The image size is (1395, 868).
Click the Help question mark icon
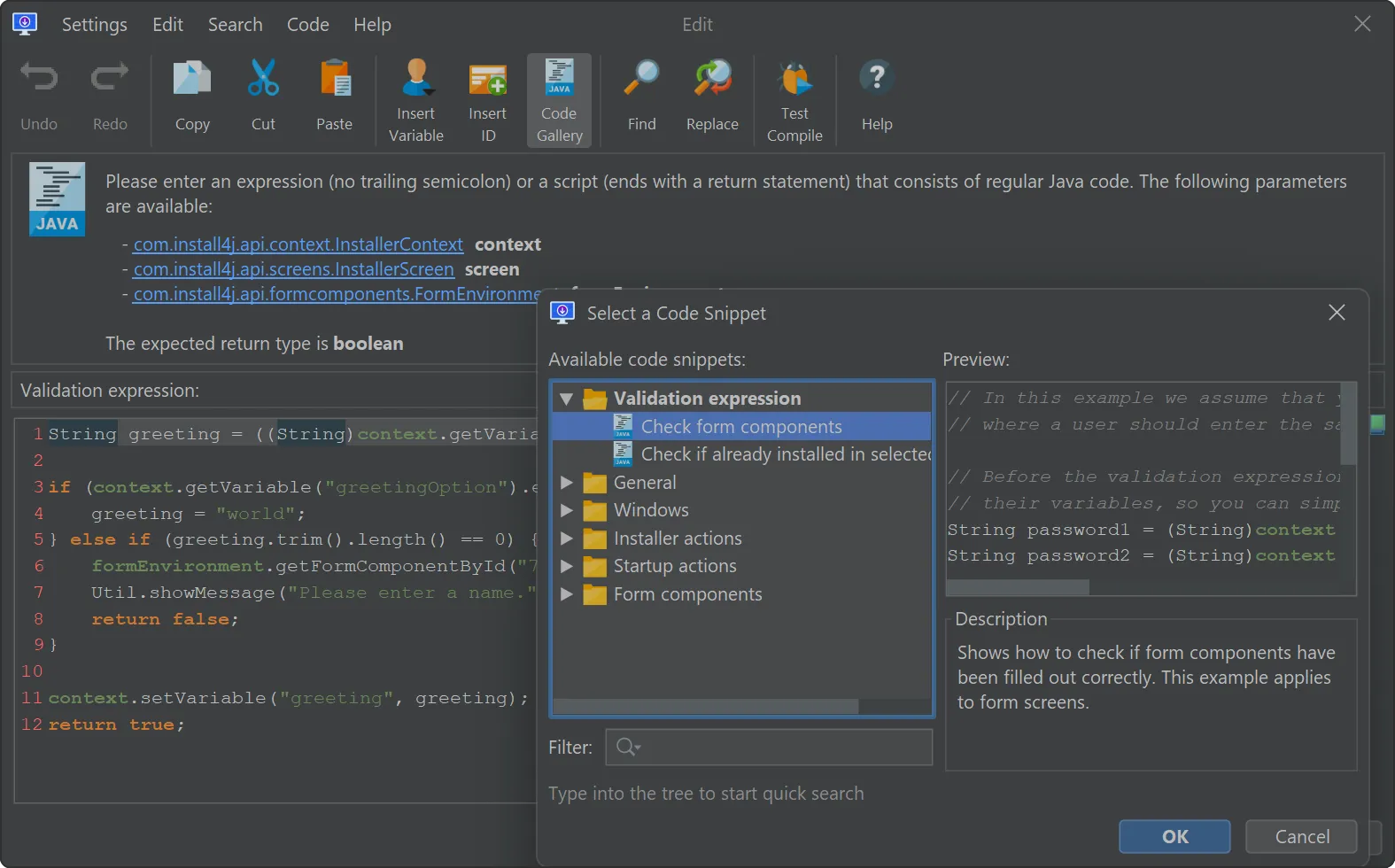[877, 78]
